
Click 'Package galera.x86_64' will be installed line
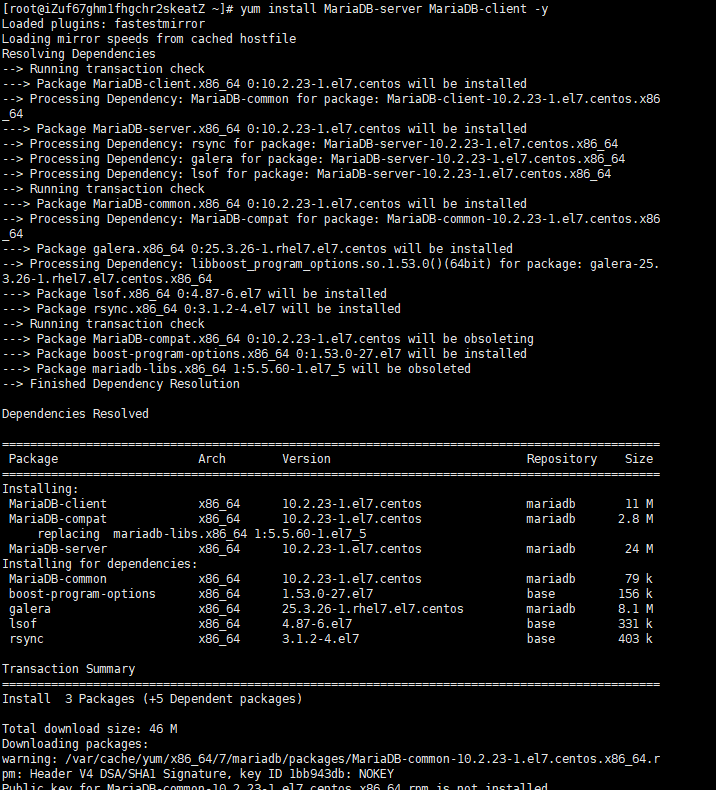[257, 249]
